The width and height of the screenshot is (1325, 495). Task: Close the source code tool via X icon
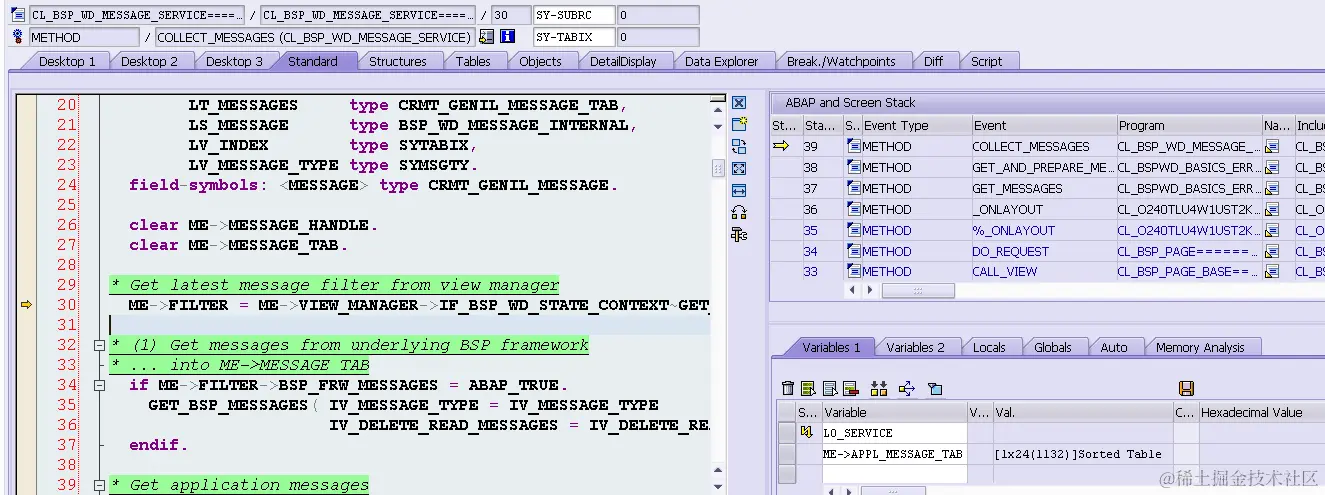[739, 103]
